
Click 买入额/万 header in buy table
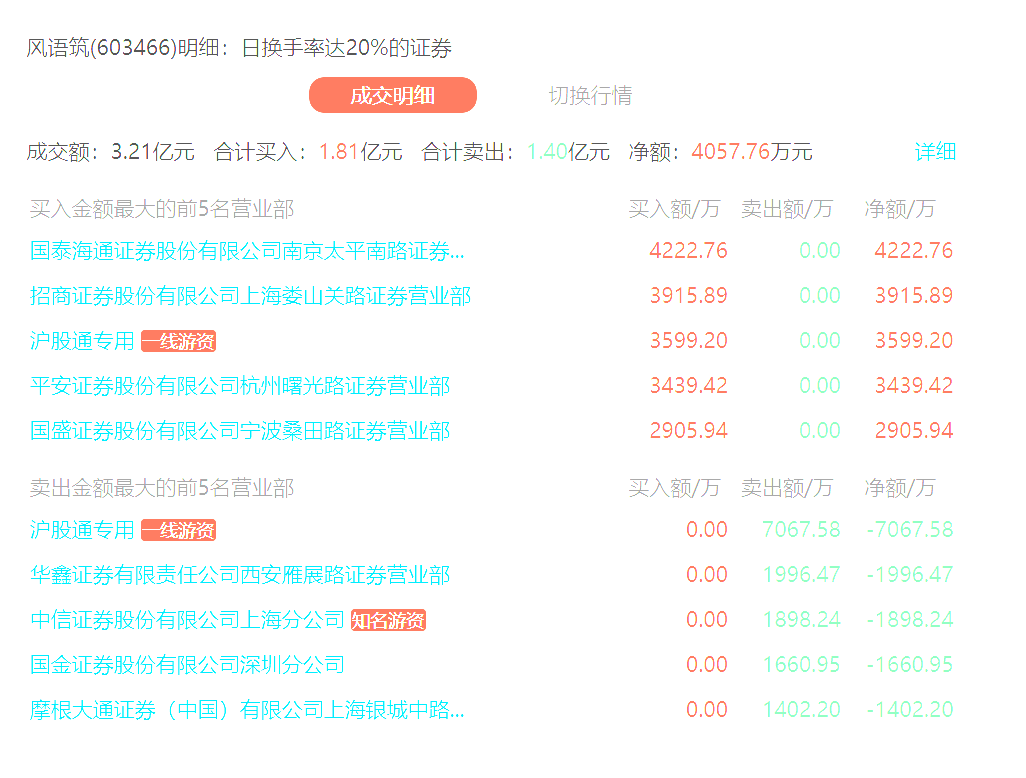pos(674,209)
